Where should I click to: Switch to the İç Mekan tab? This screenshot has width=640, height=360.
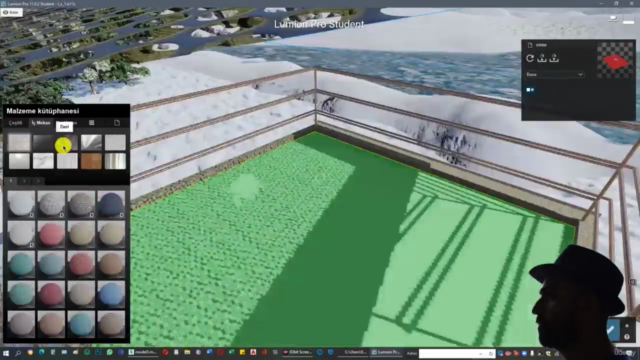41,123
